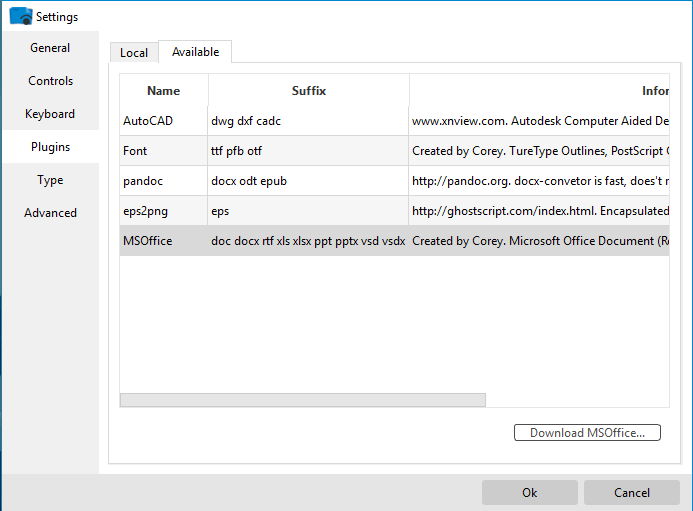Click the 'Created by Corey. TureType' info cell
The image size is (693, 511).
[539, 151]
